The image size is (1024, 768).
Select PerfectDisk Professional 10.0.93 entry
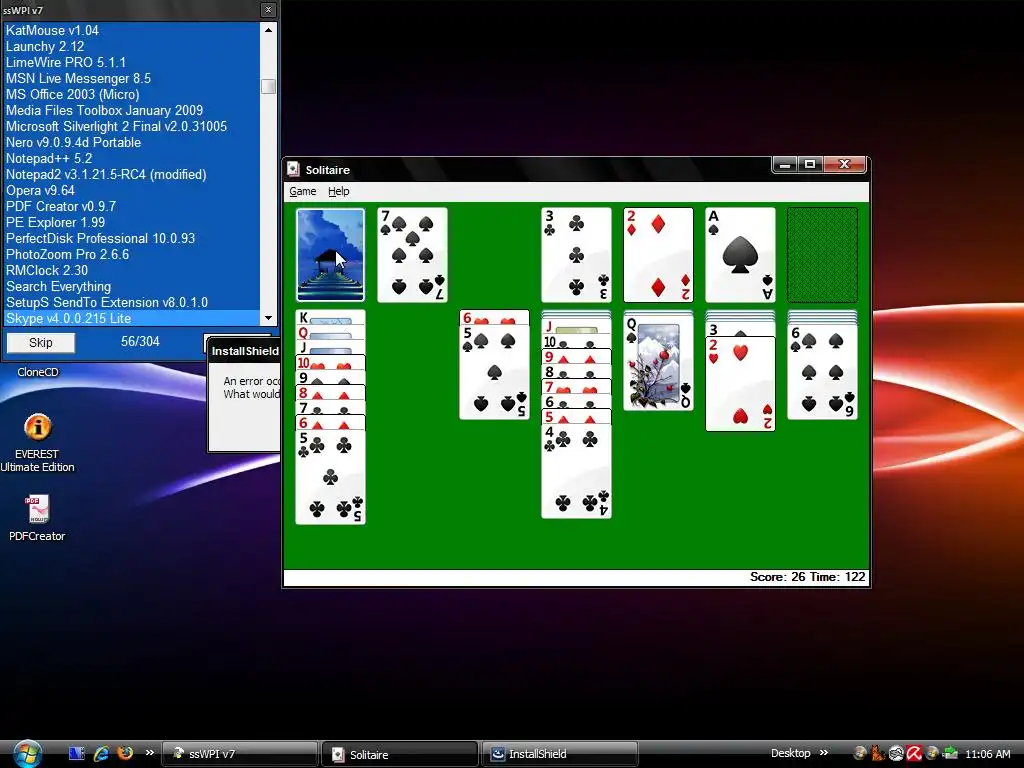click(x=132, y=238)
